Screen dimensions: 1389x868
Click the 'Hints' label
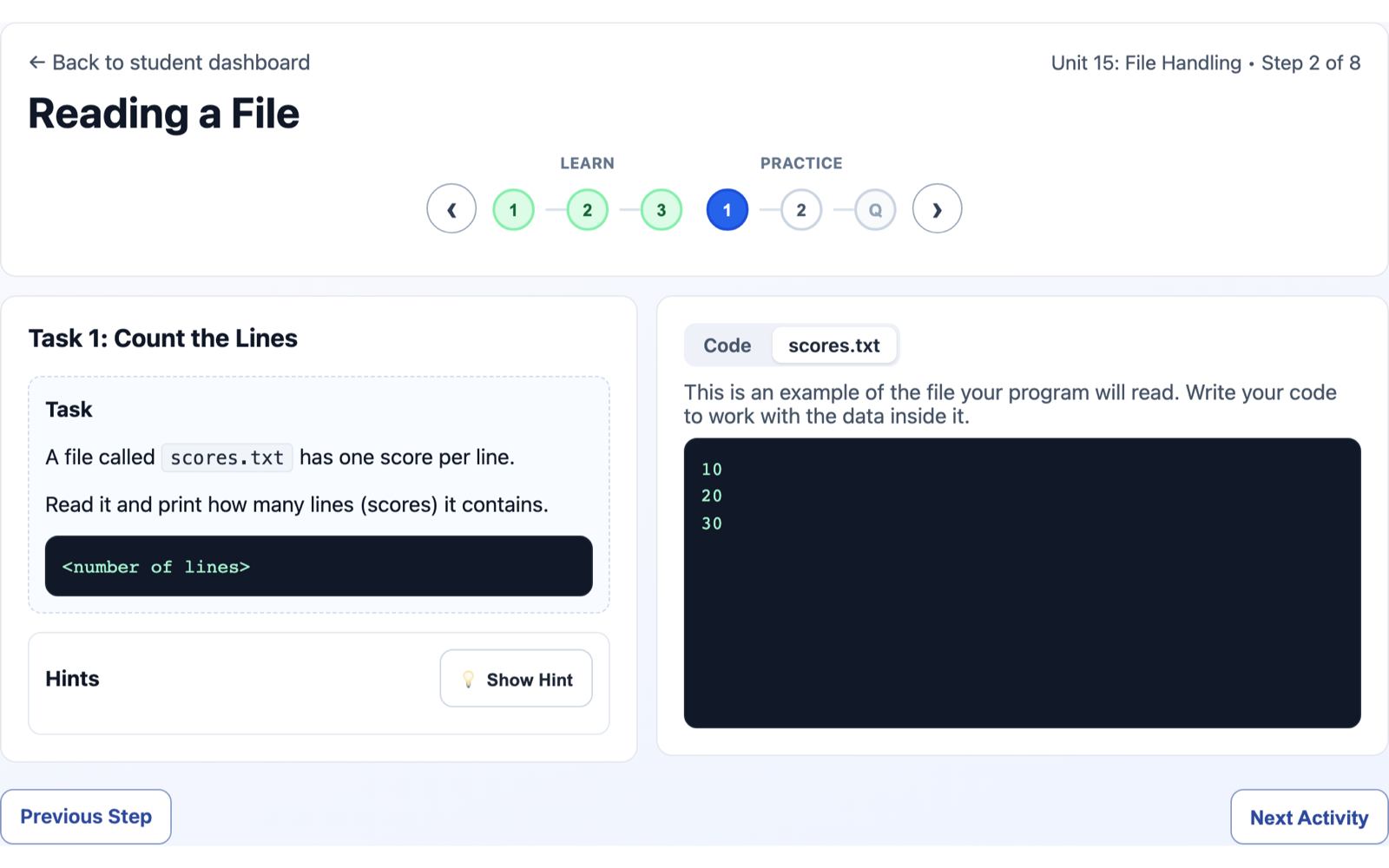coord(72,679)
